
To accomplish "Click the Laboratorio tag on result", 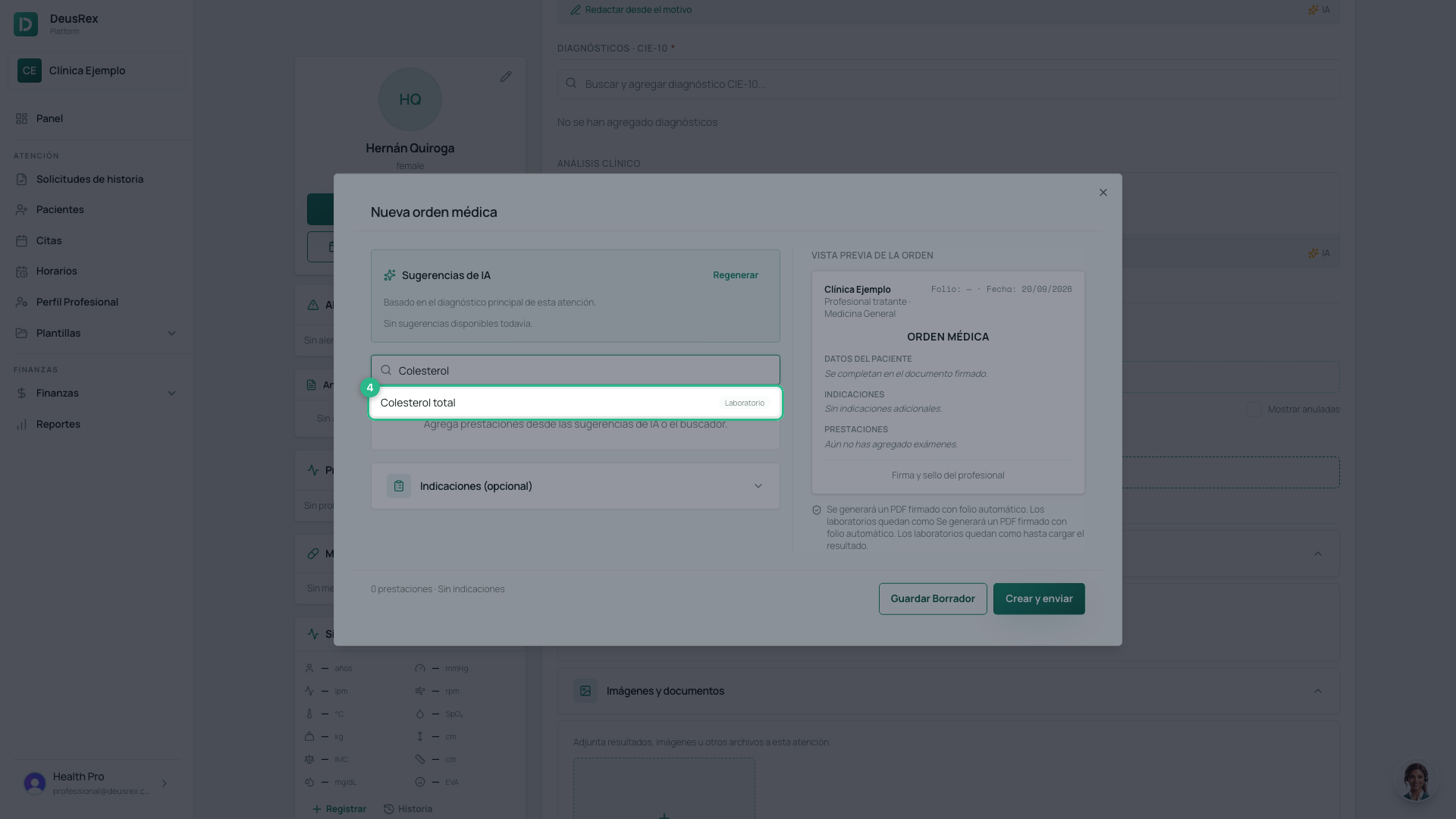I will click(744, 403).
